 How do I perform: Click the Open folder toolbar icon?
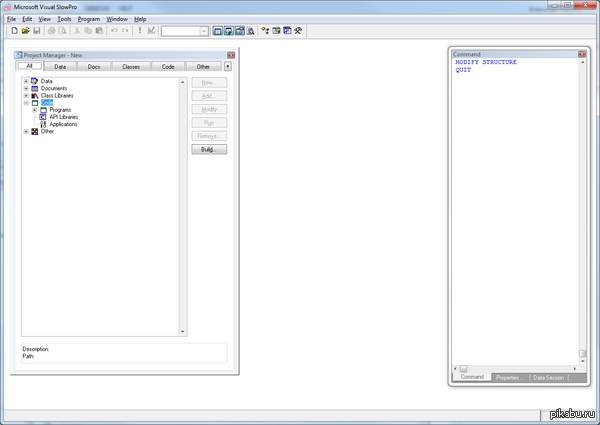click(24, 31)
